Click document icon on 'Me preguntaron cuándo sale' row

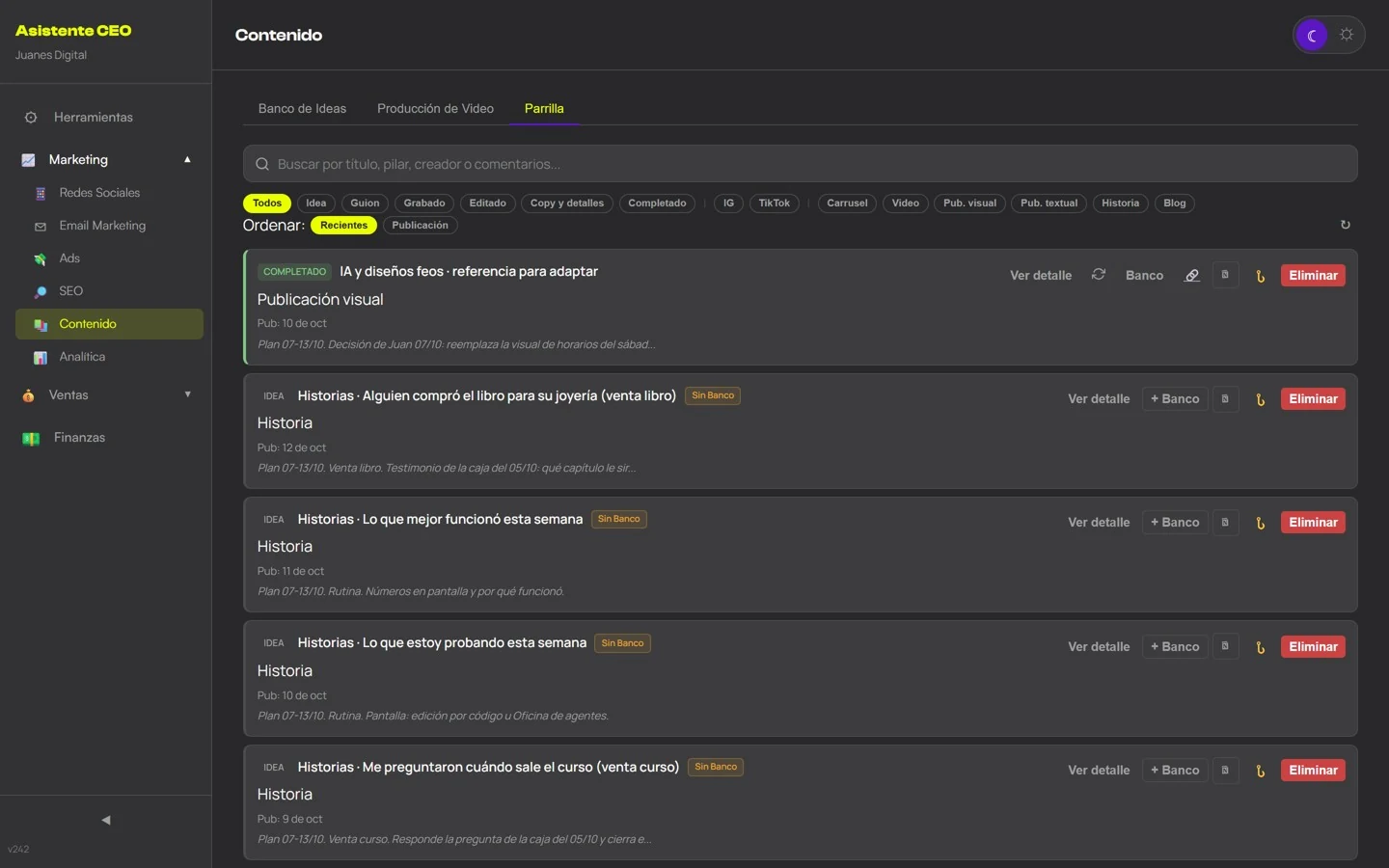point(1225,770)
